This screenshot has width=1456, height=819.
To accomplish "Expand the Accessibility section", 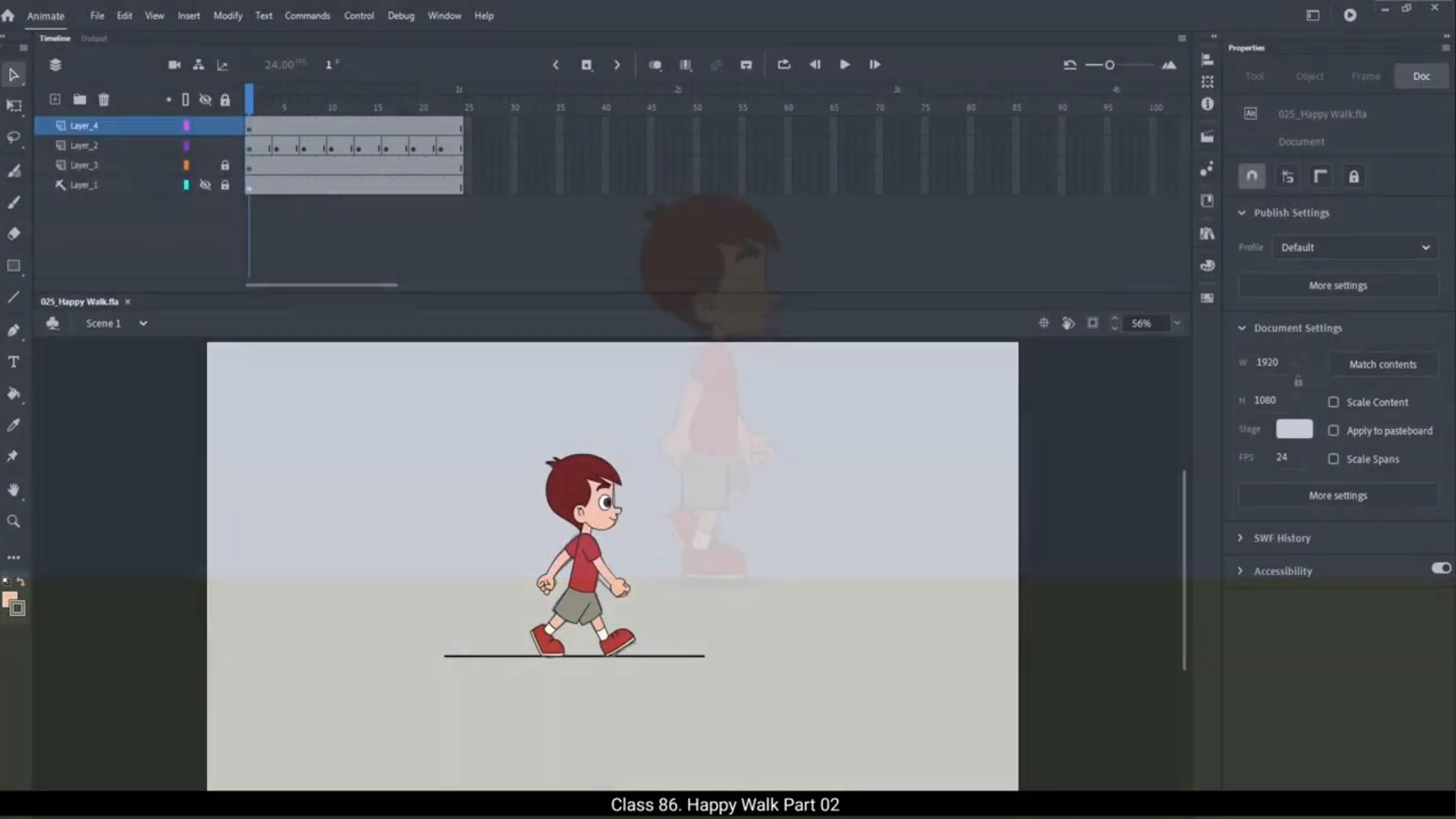I will (1241, 570).
